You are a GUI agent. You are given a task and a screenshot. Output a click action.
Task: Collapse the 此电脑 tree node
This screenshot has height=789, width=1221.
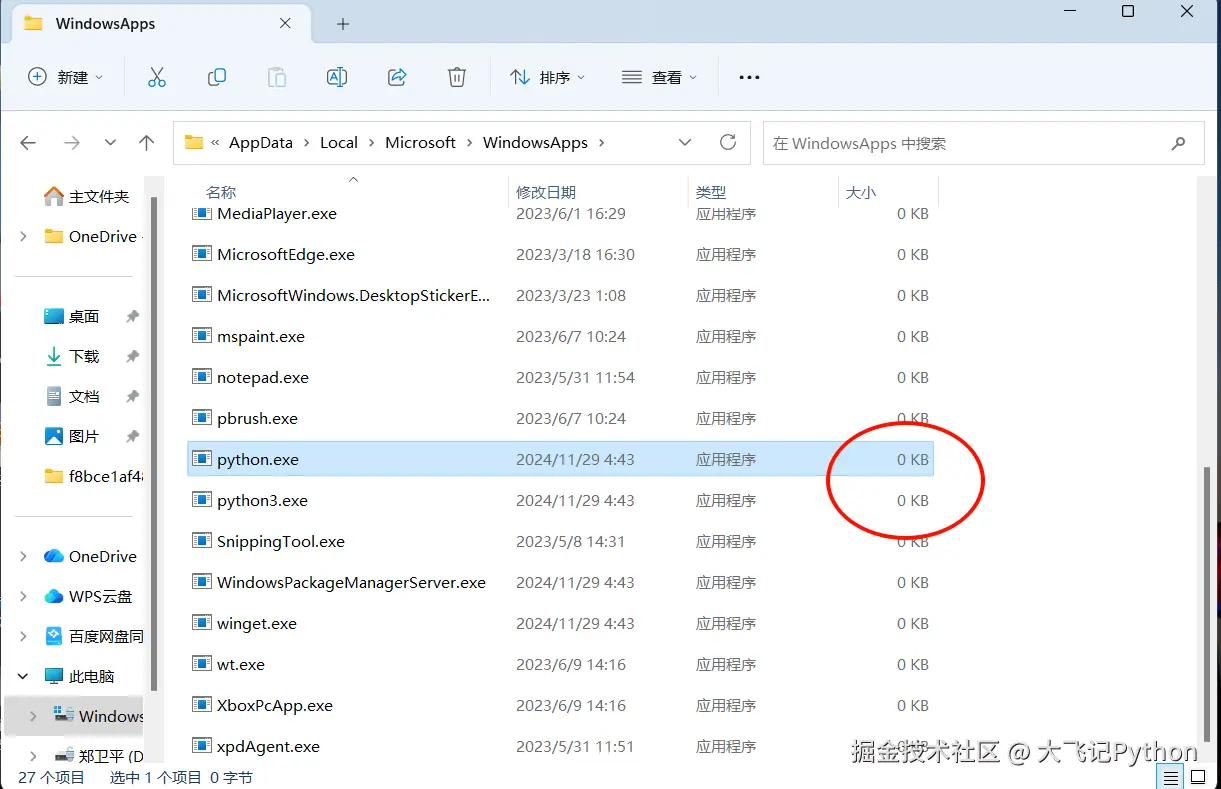point(24,676)
